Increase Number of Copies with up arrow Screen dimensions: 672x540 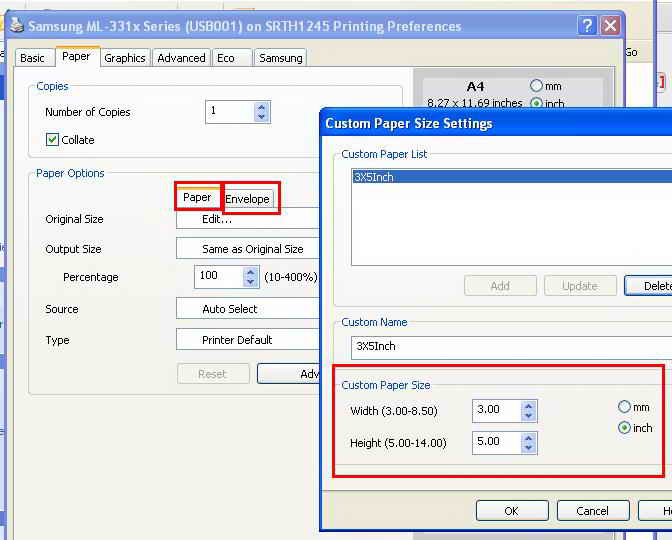pyautogui.click(x=261, y=107)
